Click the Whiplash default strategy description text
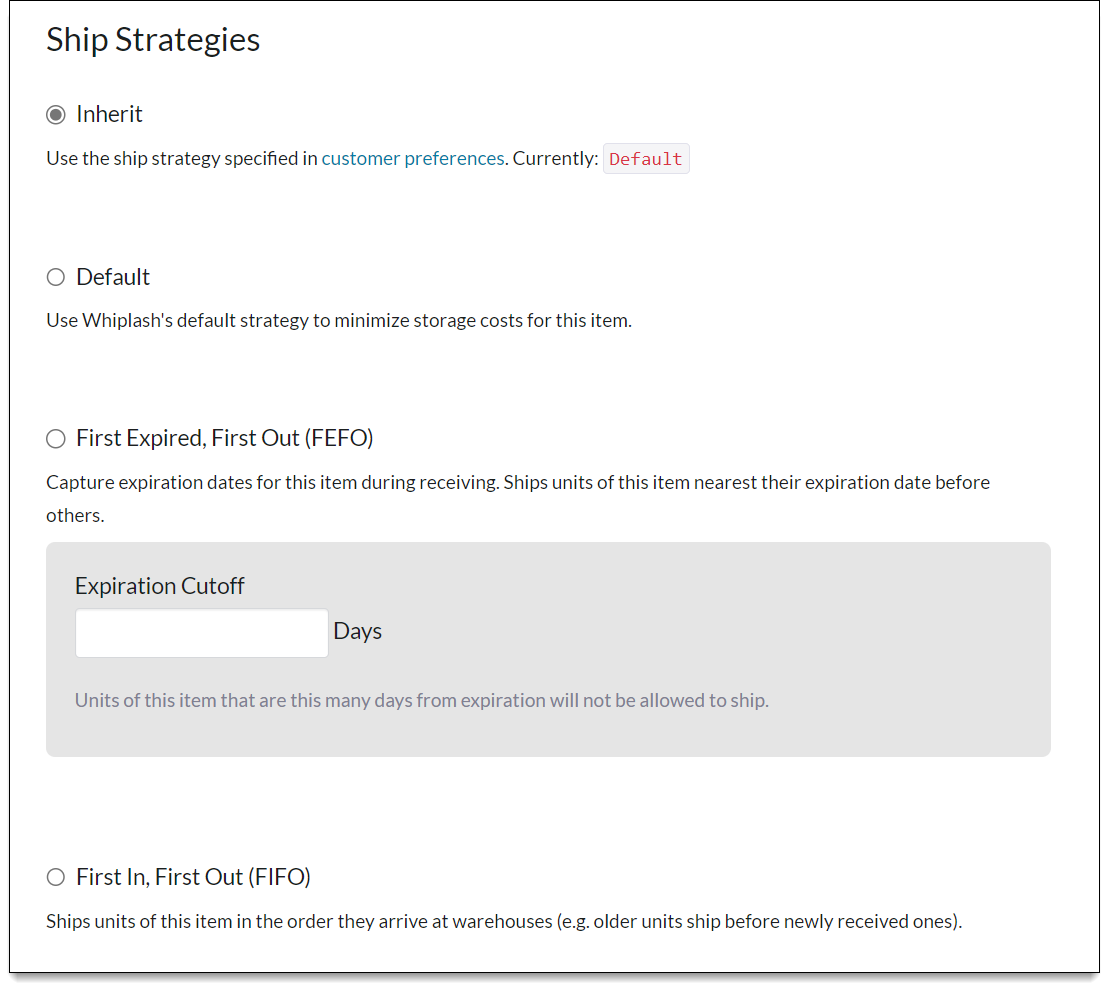The image size is (1109, 991). pos(339,321)
